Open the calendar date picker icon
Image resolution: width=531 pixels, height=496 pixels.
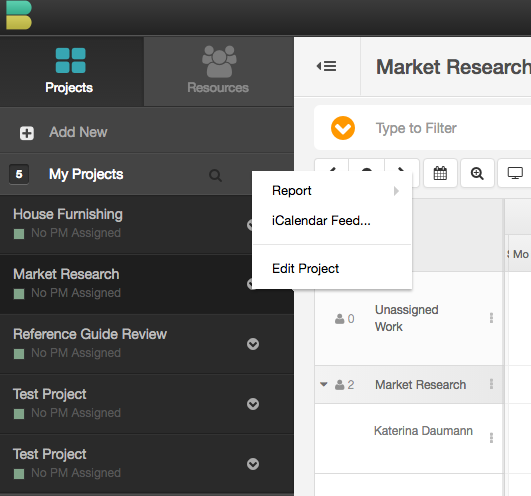click(440, 173)
